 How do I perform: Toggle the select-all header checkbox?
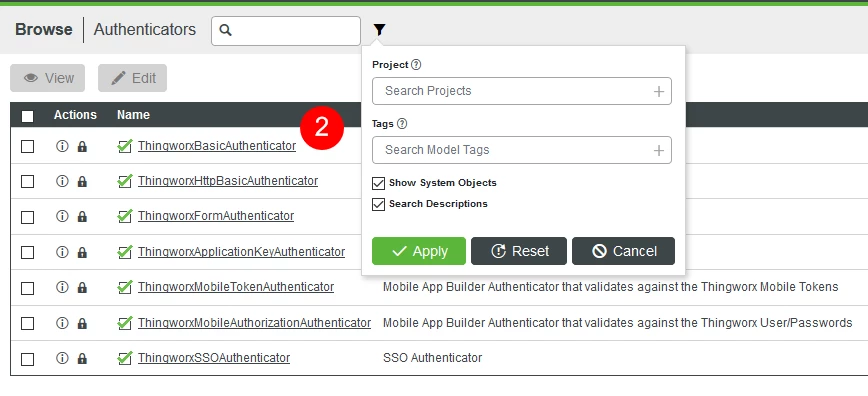click(27, 116)
